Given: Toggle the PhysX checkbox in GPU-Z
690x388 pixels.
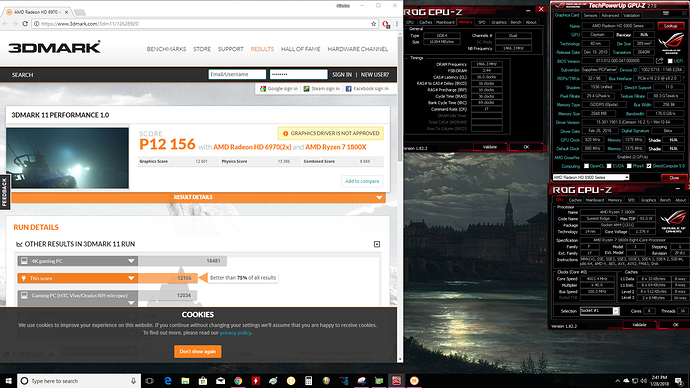Looking at the screenshot, I should [x=629, y=166].
